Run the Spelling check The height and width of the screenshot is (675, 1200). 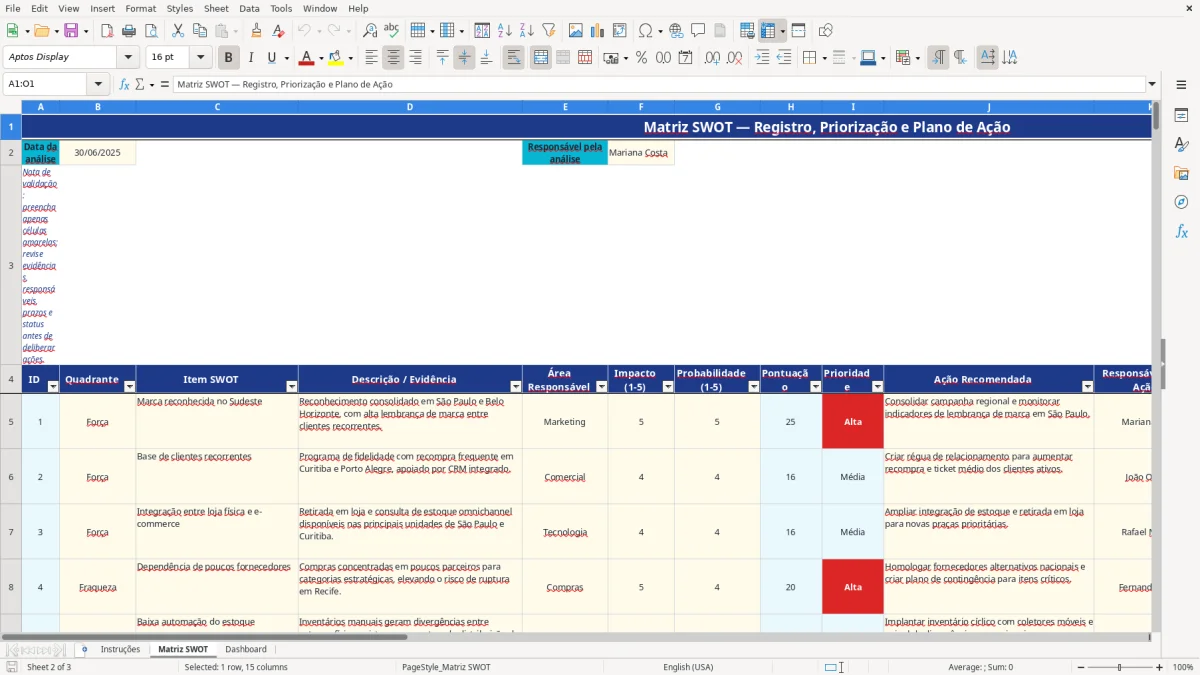(391, 31)
